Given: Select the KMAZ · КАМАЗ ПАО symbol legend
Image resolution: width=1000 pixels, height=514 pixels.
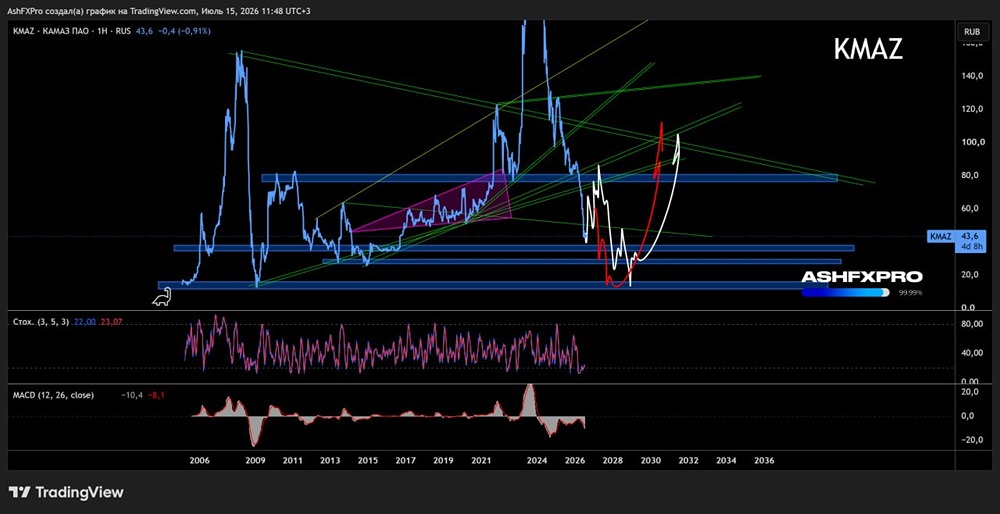Looking at the screenshot, I should coord(72,31).
